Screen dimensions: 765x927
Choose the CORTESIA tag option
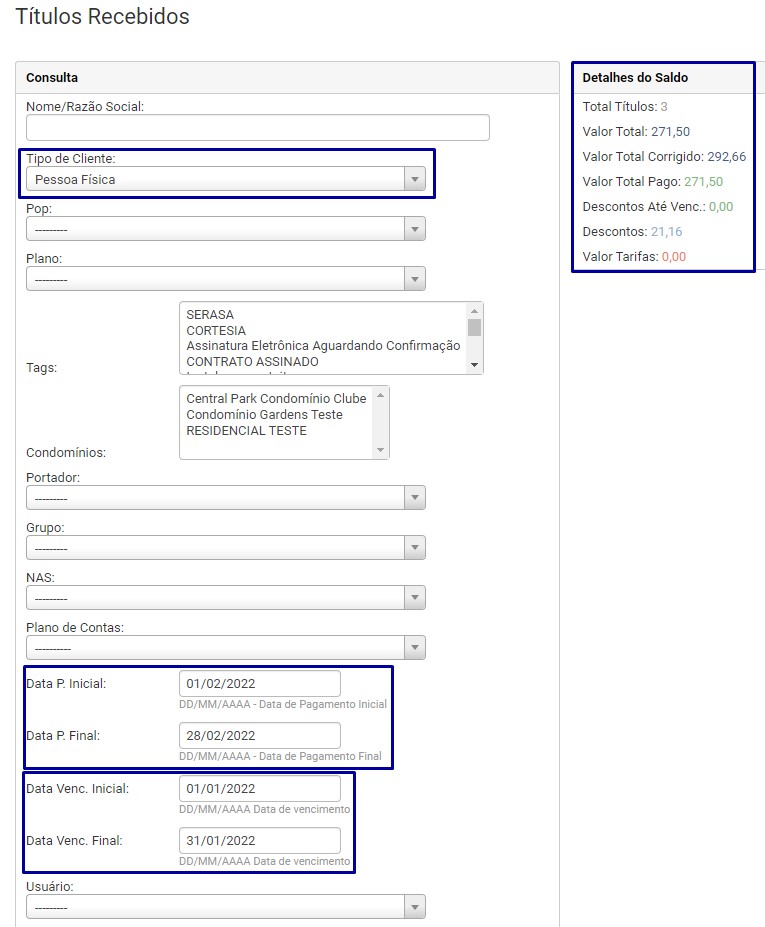point(216,331)
